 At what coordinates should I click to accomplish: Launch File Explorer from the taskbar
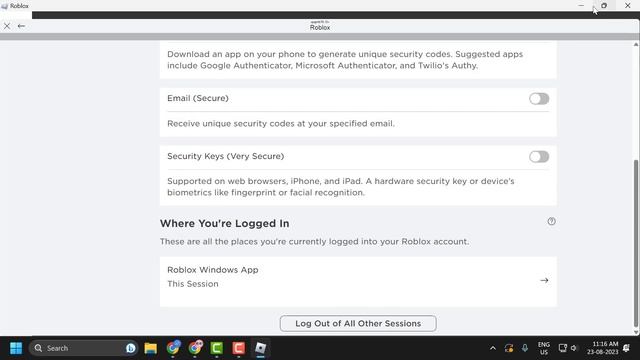tap(151, 348)
